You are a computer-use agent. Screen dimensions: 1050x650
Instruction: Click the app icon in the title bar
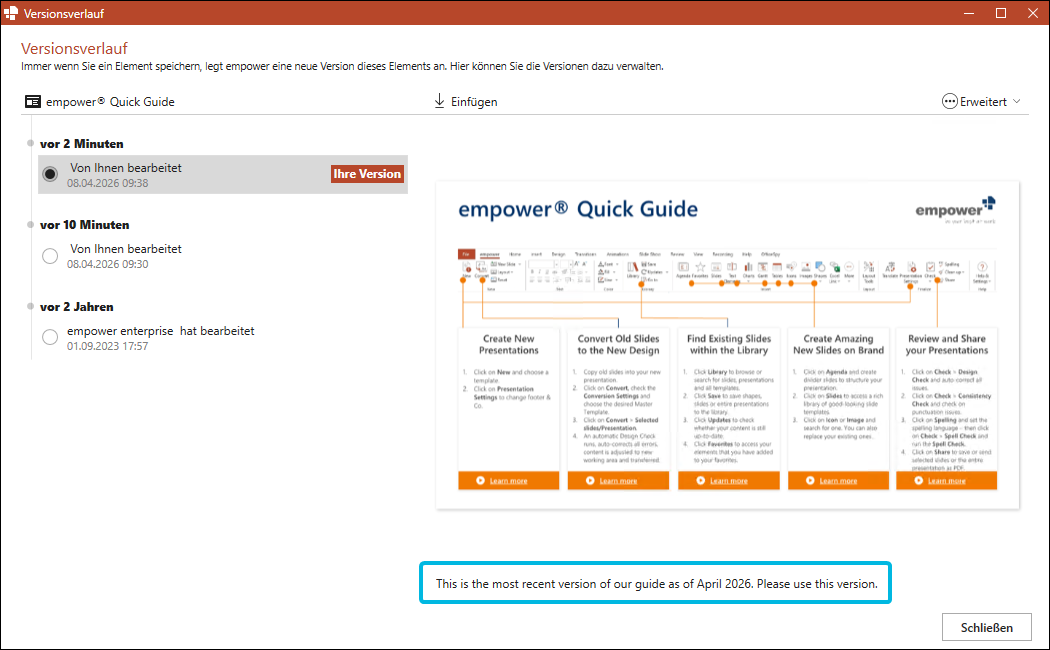(x=11, y=13)
